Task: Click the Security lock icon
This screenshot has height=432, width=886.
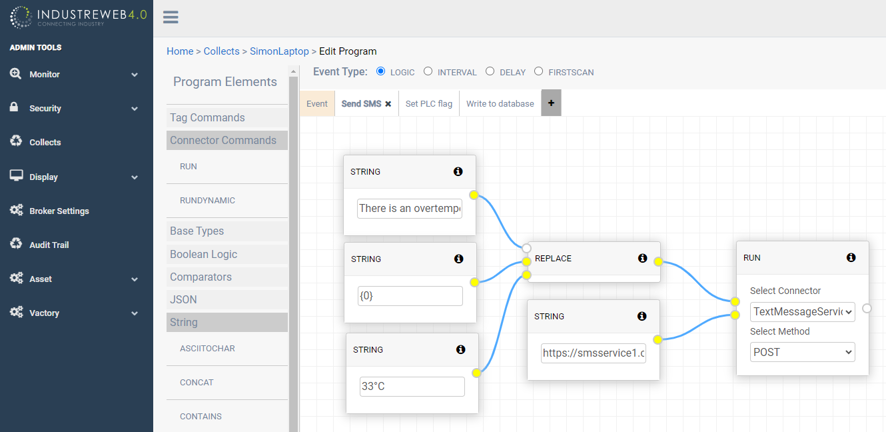Action: pyautogui.click(x=15, y=107)
